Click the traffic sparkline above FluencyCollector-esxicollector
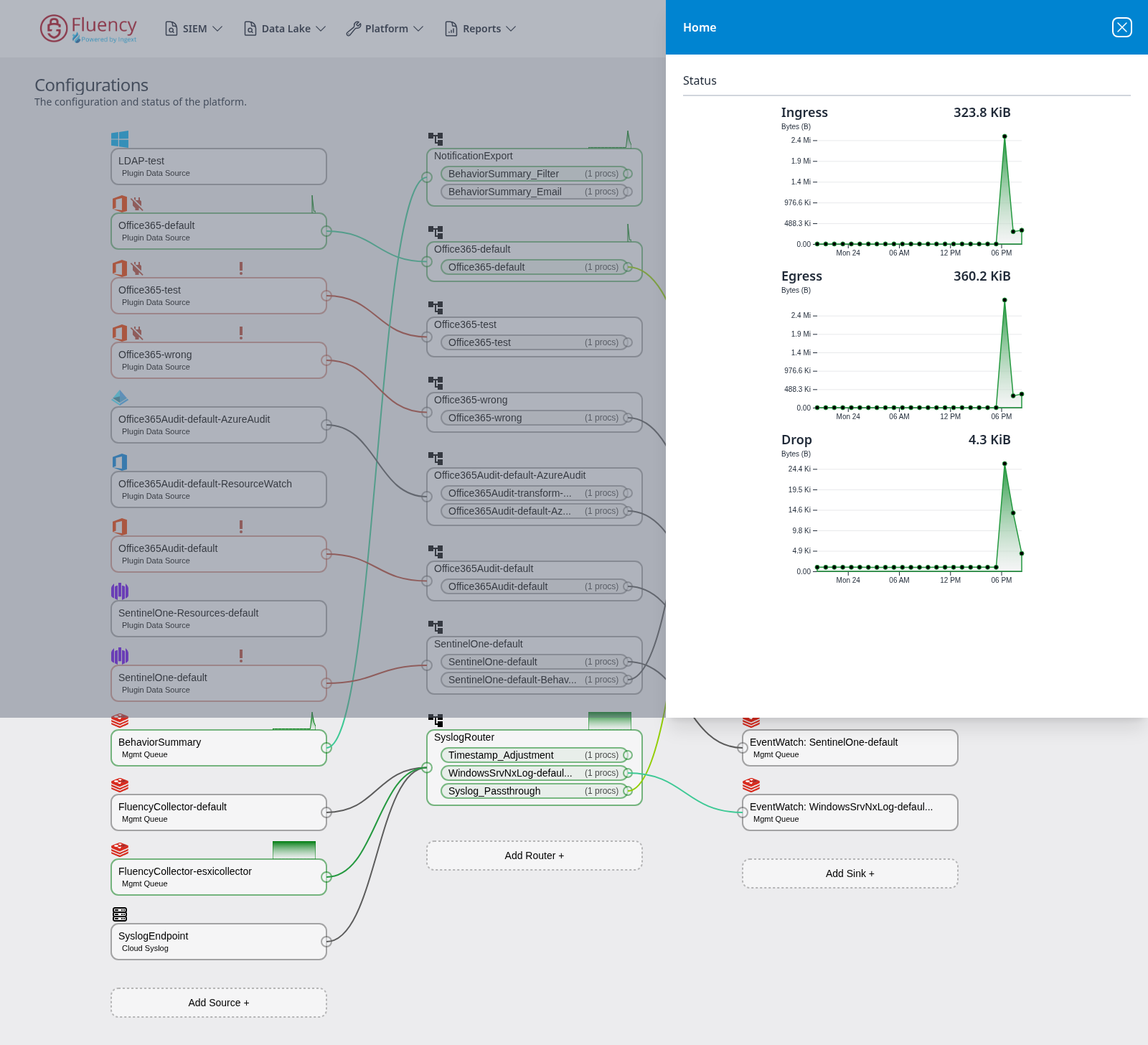The width and height of the screenshot is (1148, 1045). pos(294,850)
